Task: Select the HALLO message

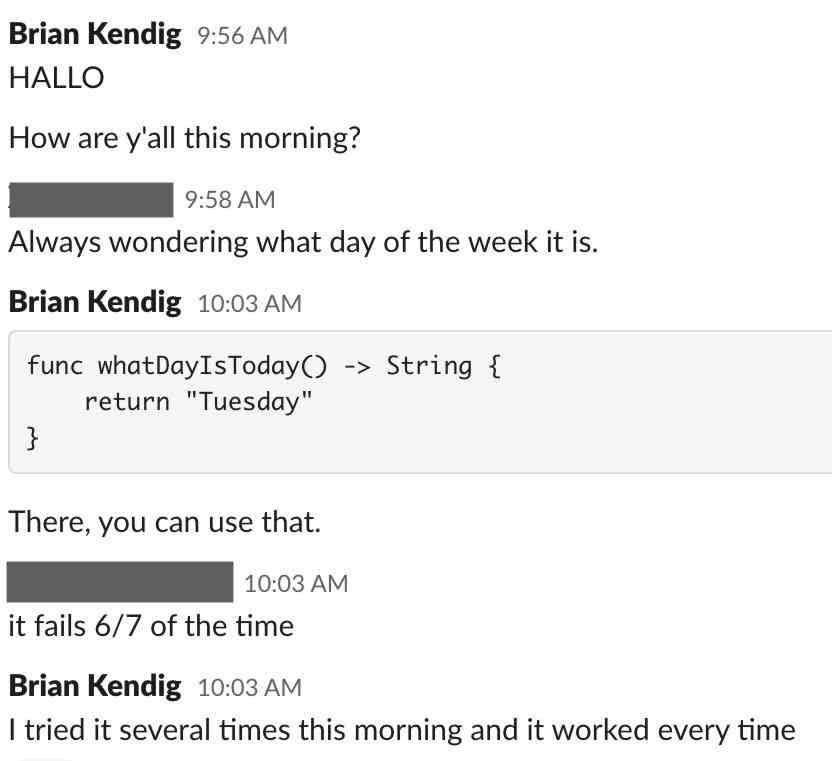Action: pyautogui.click(x=56, y=78)
